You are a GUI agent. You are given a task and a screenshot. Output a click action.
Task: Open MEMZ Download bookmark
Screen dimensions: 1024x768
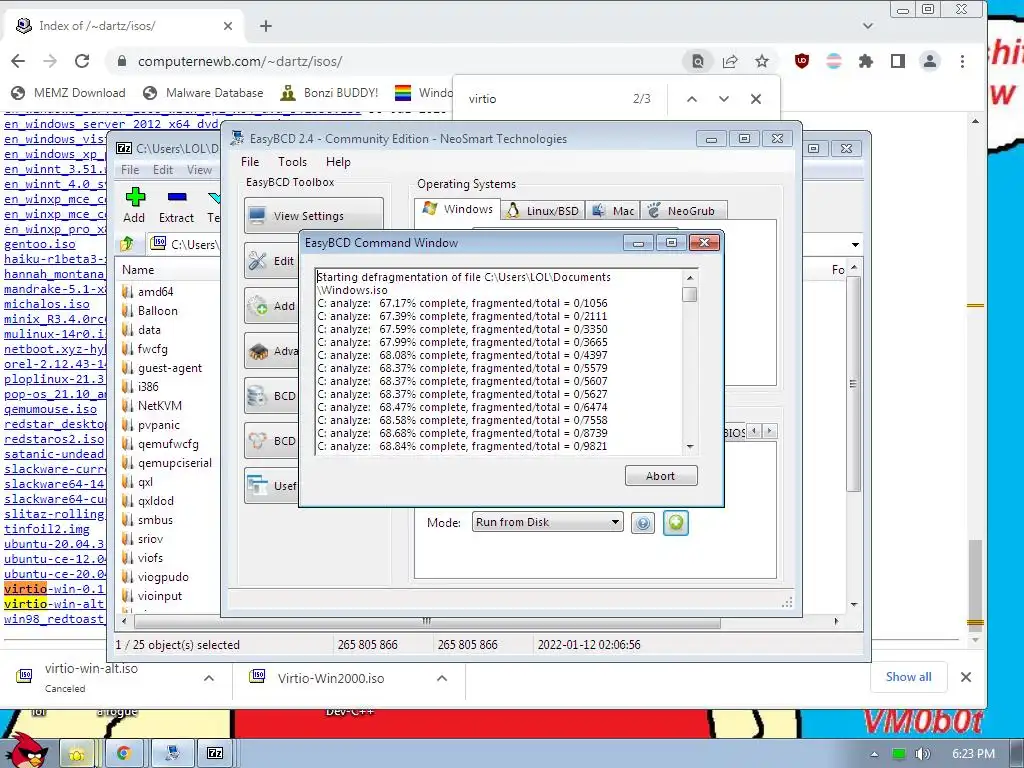pos(69,93)
